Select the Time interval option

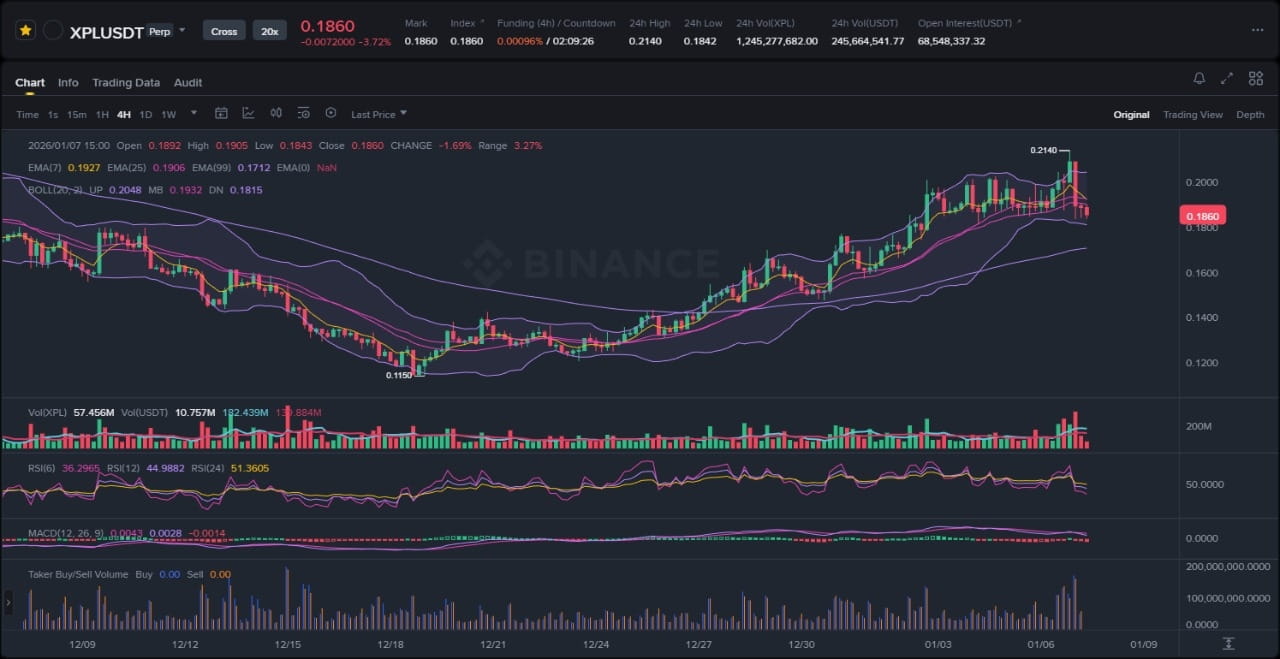coord(27,114)
